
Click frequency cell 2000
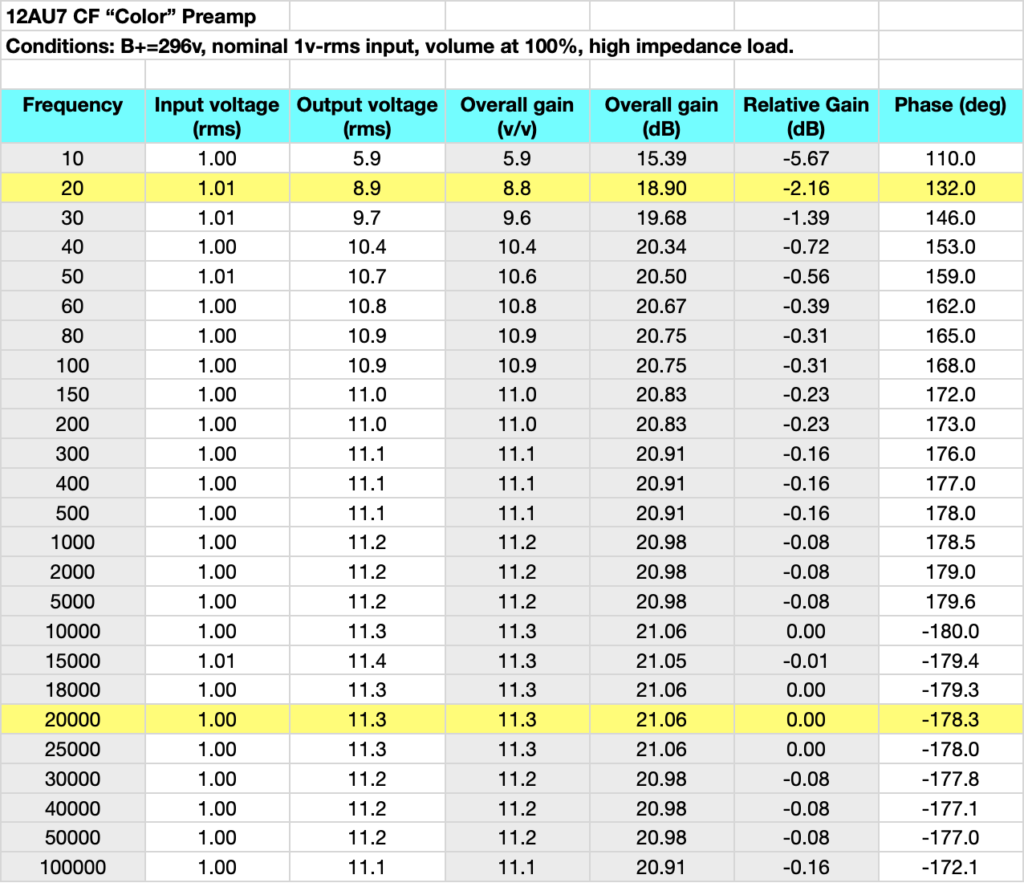[72, 571]
